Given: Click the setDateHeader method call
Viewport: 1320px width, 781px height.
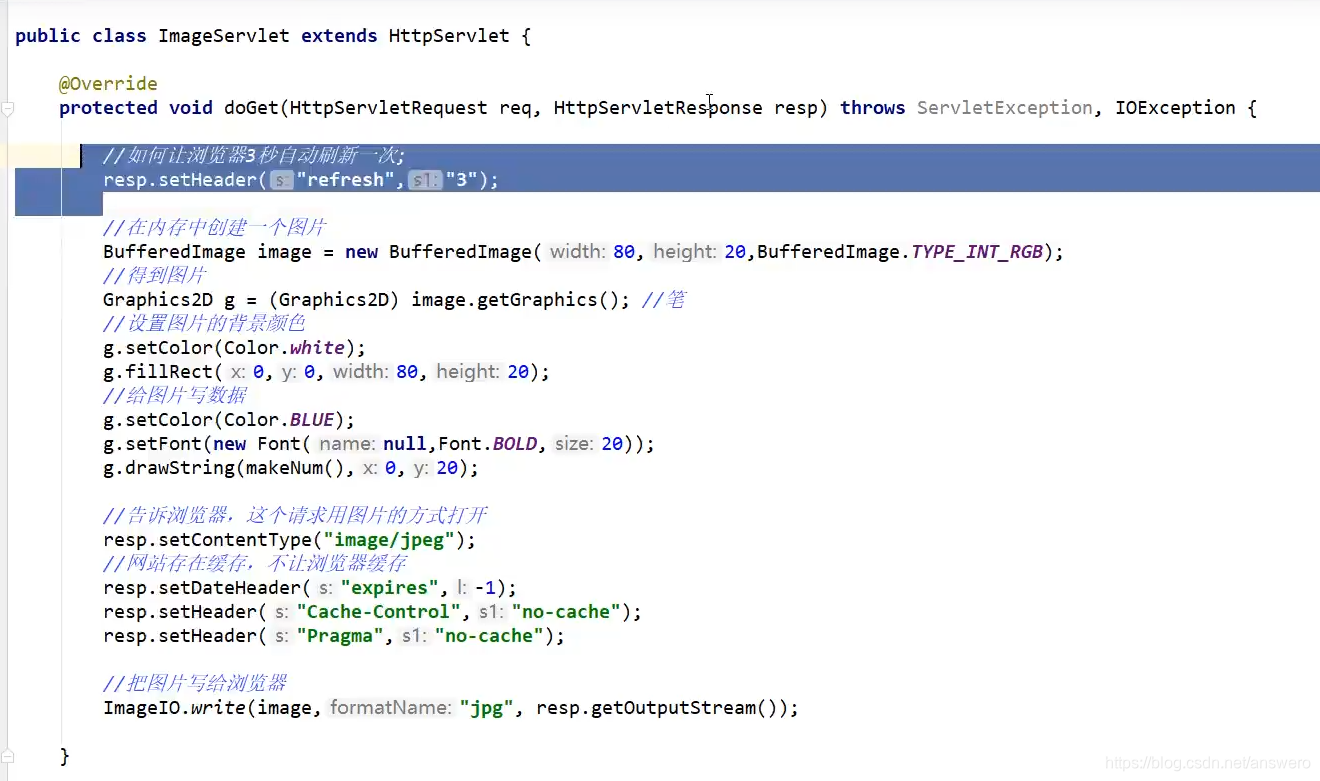Looking at the screenshot, I should [x=229, y=588].
